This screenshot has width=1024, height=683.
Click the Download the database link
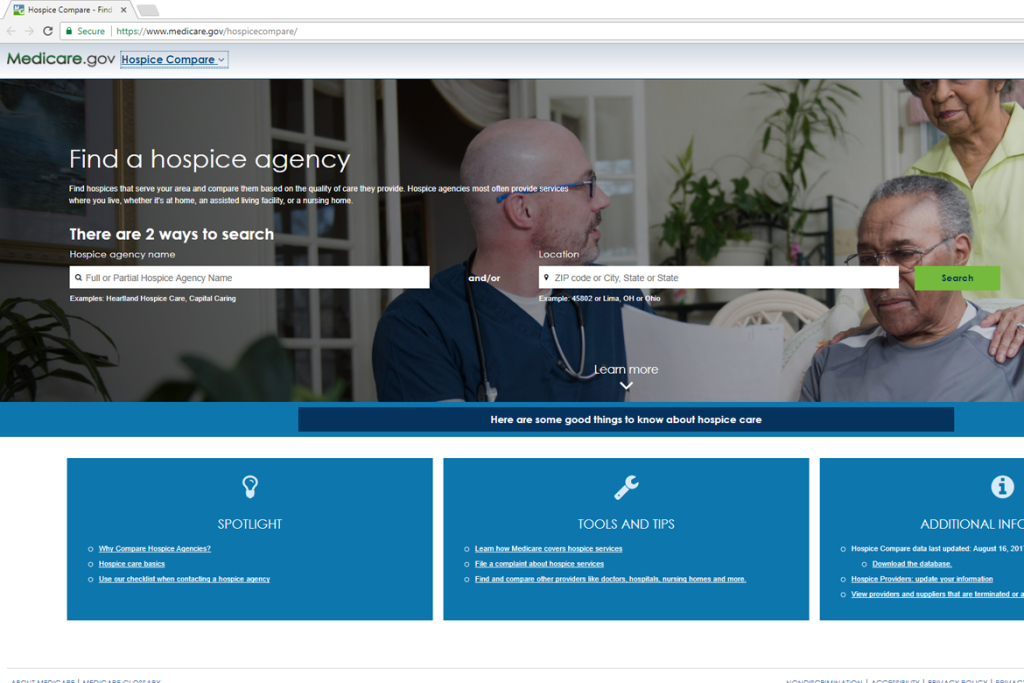tap(912, 564)
